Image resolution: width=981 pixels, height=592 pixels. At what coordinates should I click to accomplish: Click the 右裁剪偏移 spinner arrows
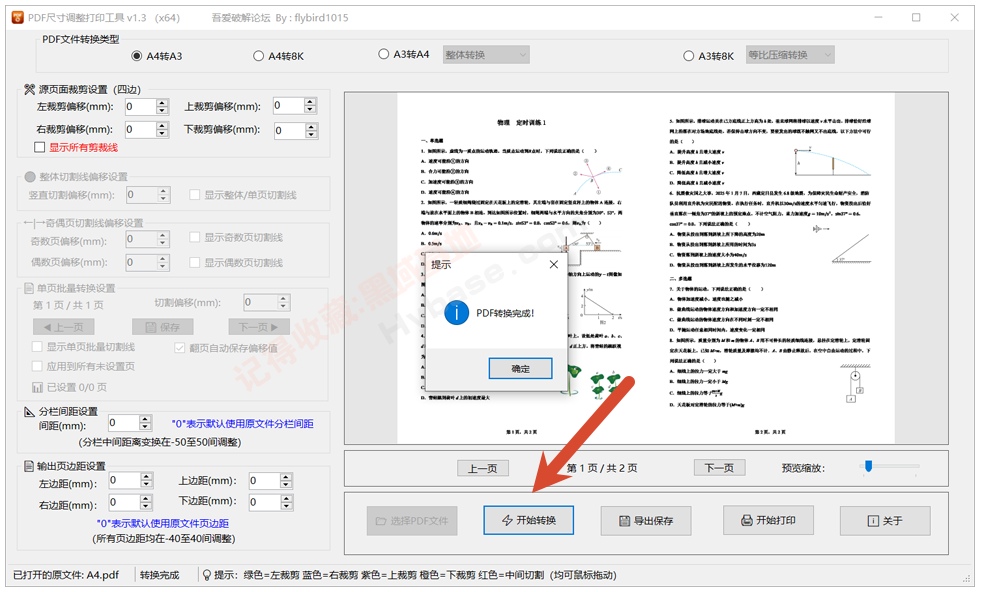(162, 130)
